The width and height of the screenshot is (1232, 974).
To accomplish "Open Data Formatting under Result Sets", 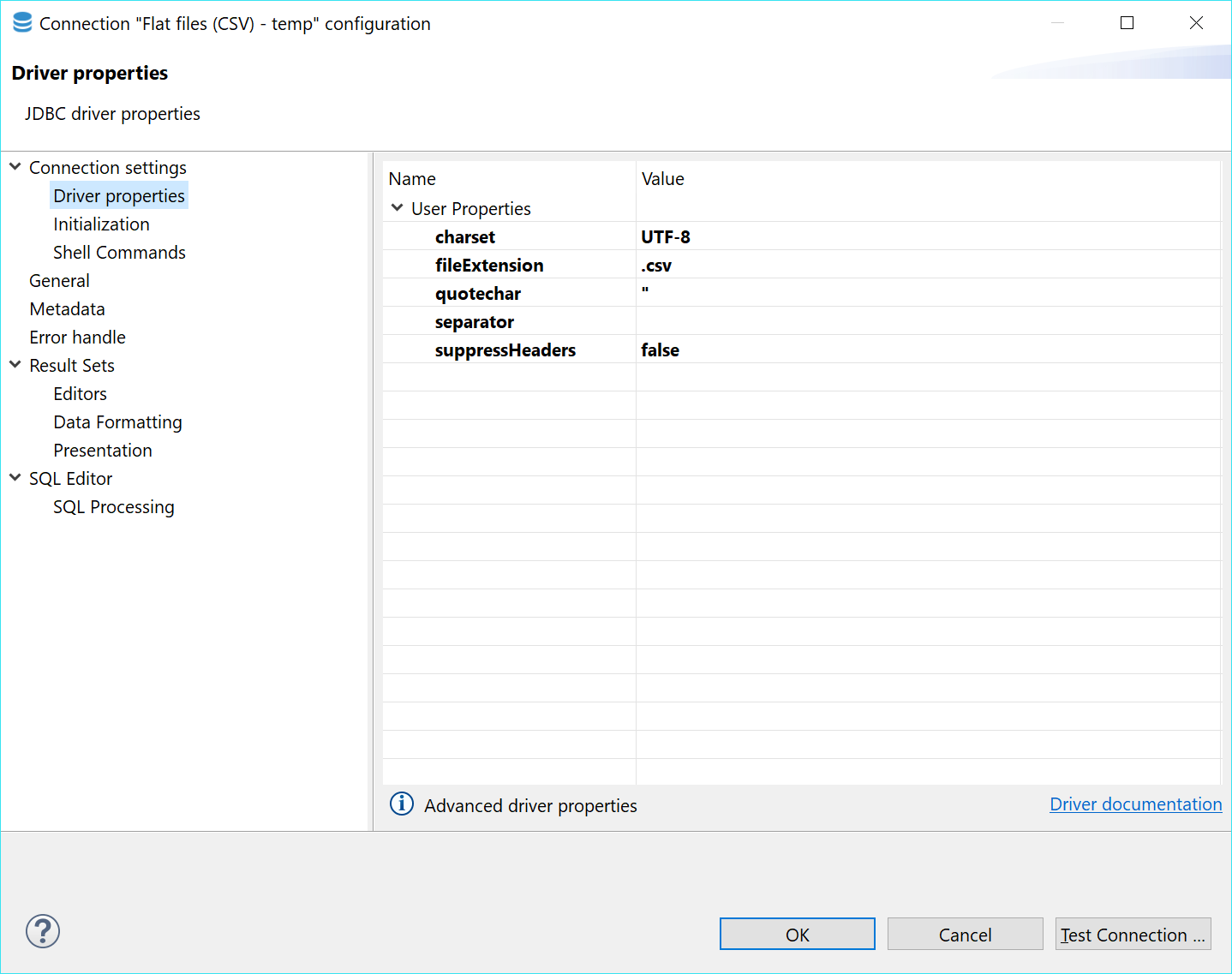I will [117, 421].
